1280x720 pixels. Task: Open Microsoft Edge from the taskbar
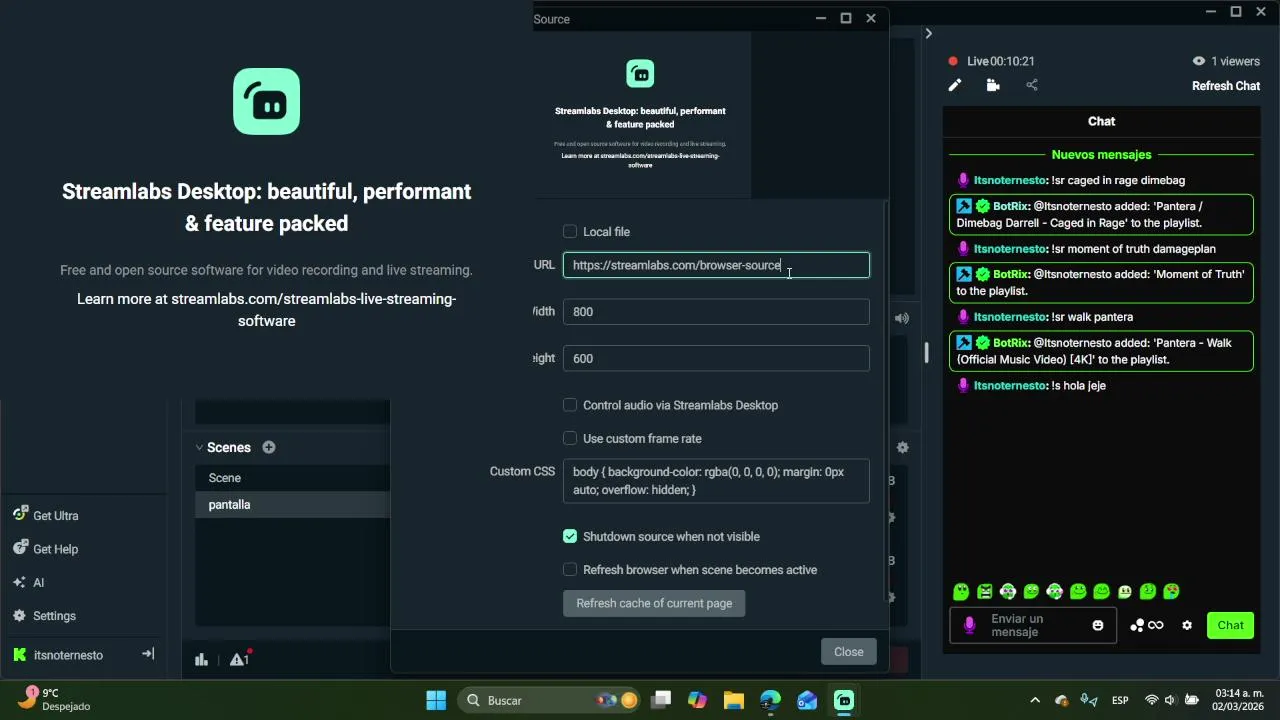[x=770, y=700]
